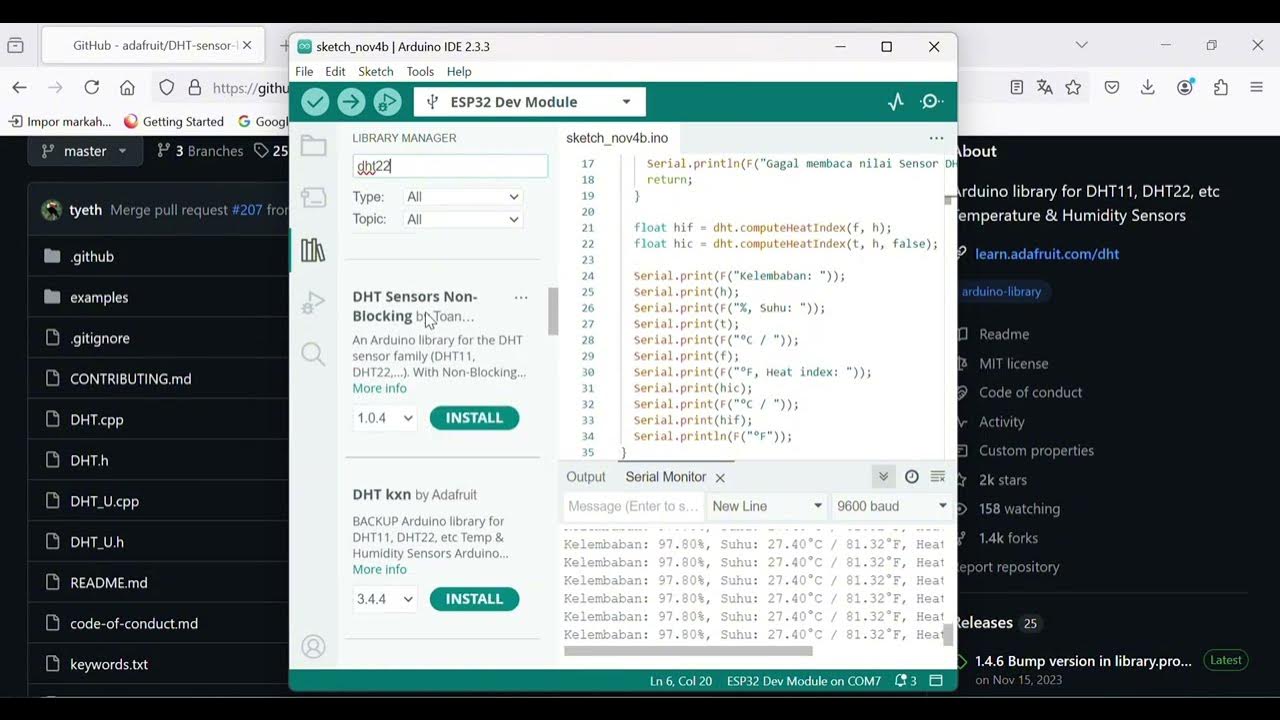Screen dimensions: 1280x720
Task: Click the Verify sketch checkmark button
Action: pos(315,102)
